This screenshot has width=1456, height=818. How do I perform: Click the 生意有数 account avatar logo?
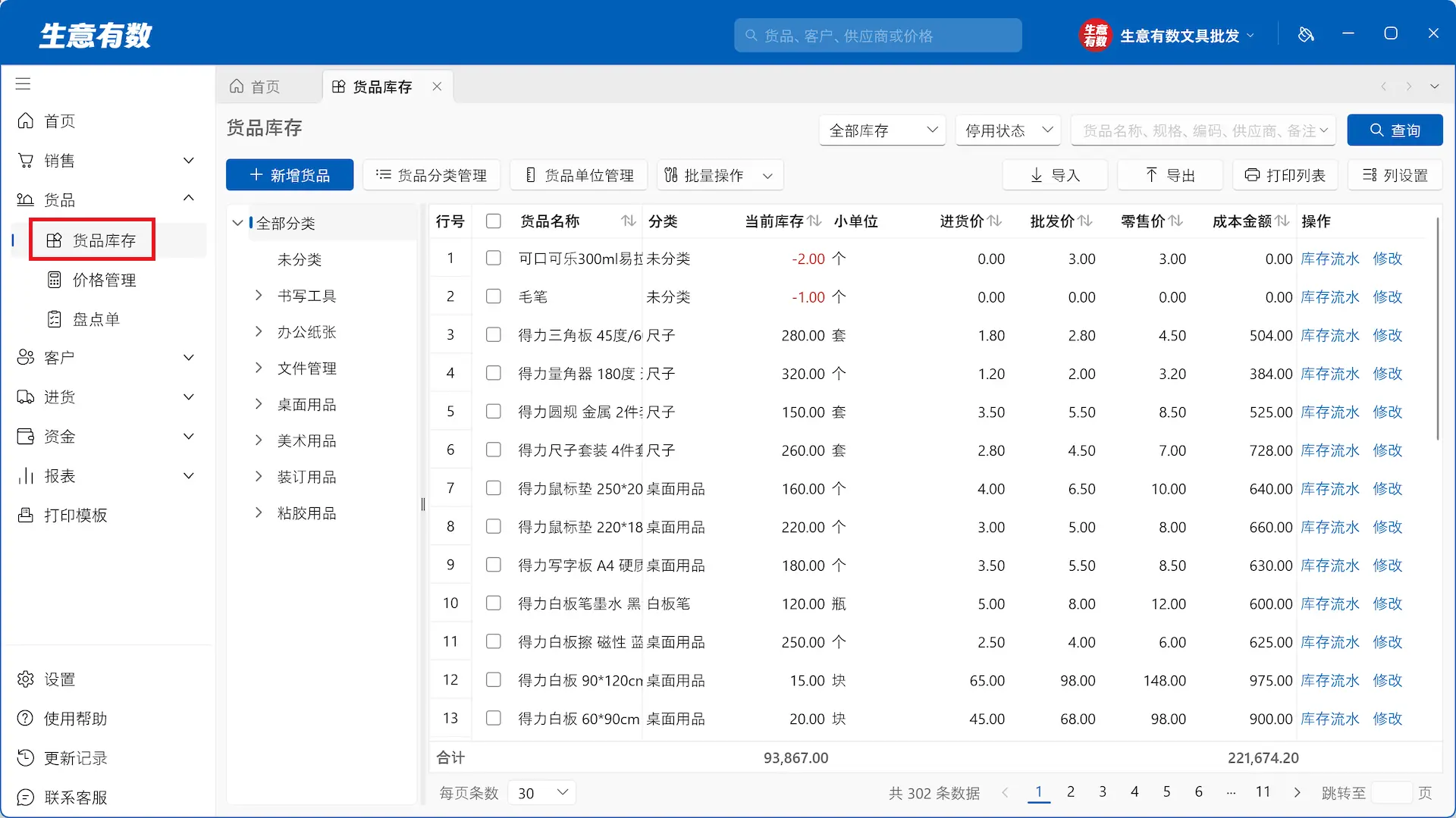pyautogui.click(x=1095, y=35)
